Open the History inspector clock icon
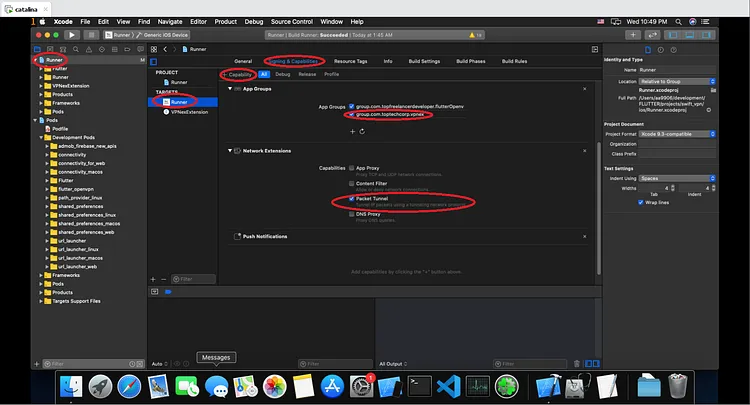Screen dimensions: 750x405 point(661,50)
